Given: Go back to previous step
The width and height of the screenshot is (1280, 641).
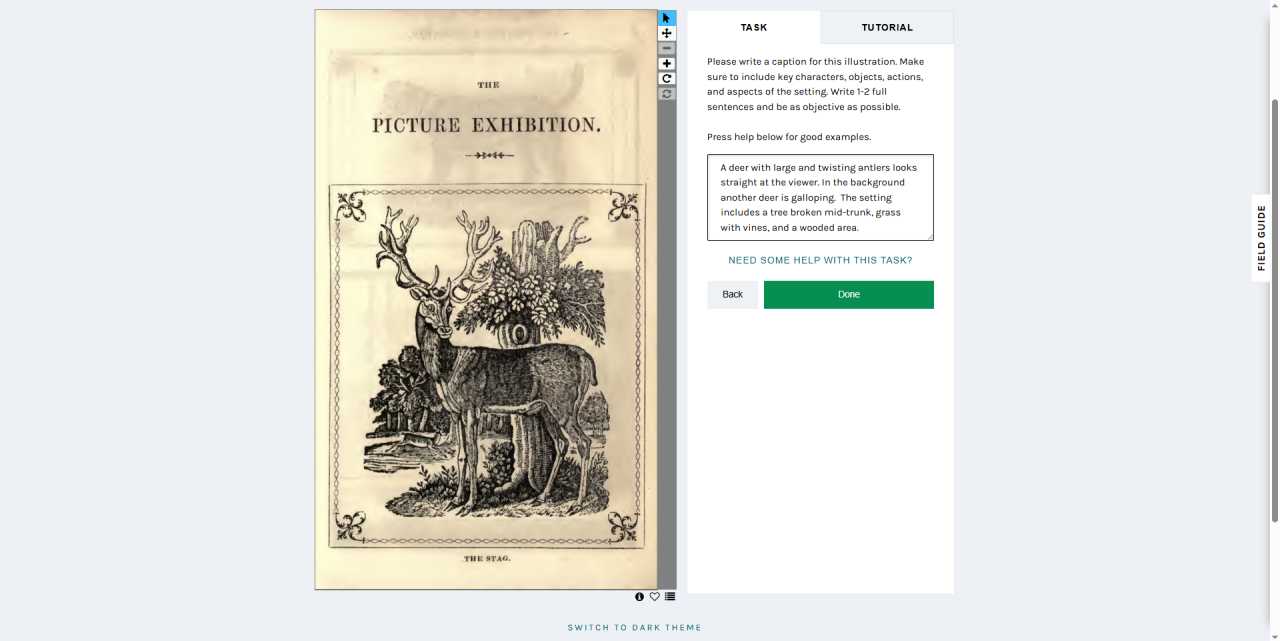Looking at the screenshot, I should coord(732,294).
